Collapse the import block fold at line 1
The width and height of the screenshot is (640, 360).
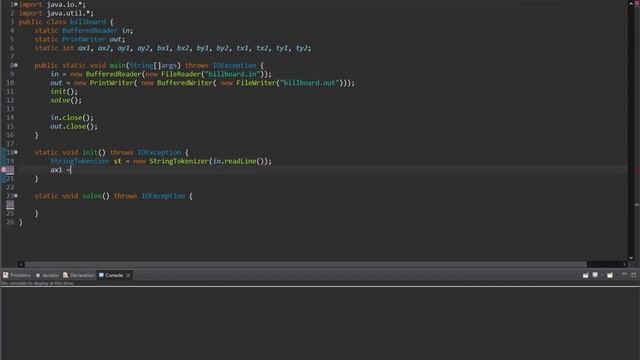point(16,4)
